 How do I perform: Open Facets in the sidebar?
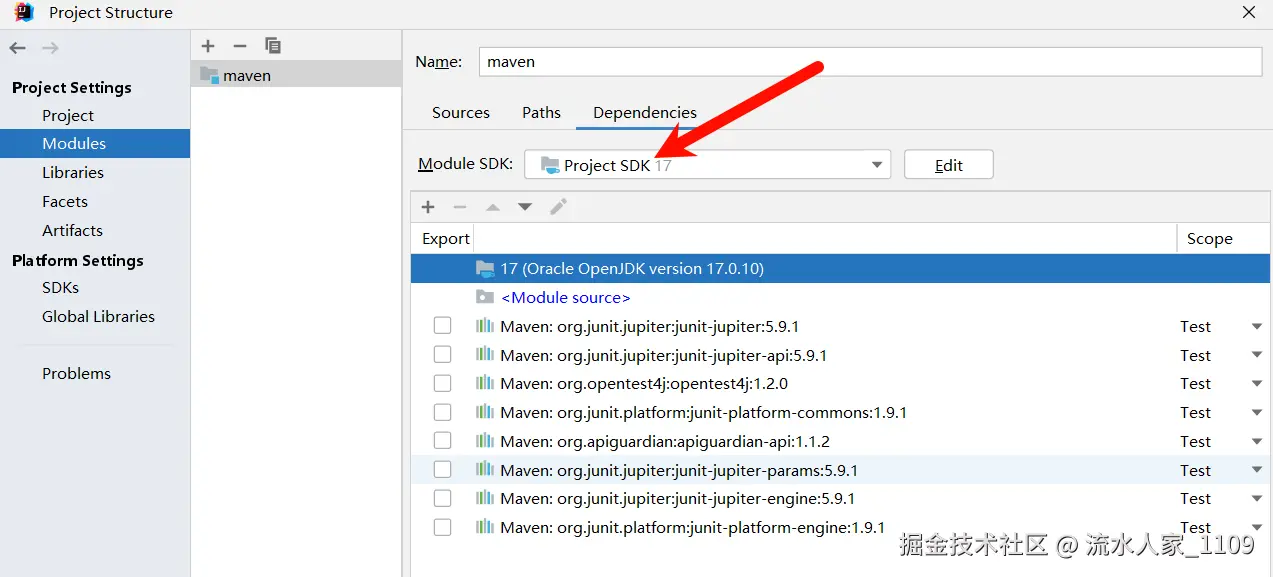(65, 201)
